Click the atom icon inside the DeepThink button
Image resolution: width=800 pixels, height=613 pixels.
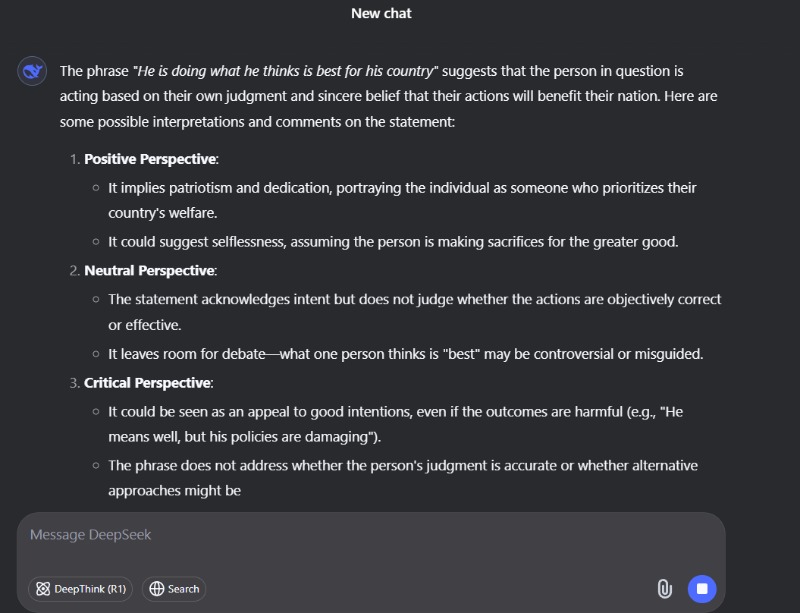(43, 589)
